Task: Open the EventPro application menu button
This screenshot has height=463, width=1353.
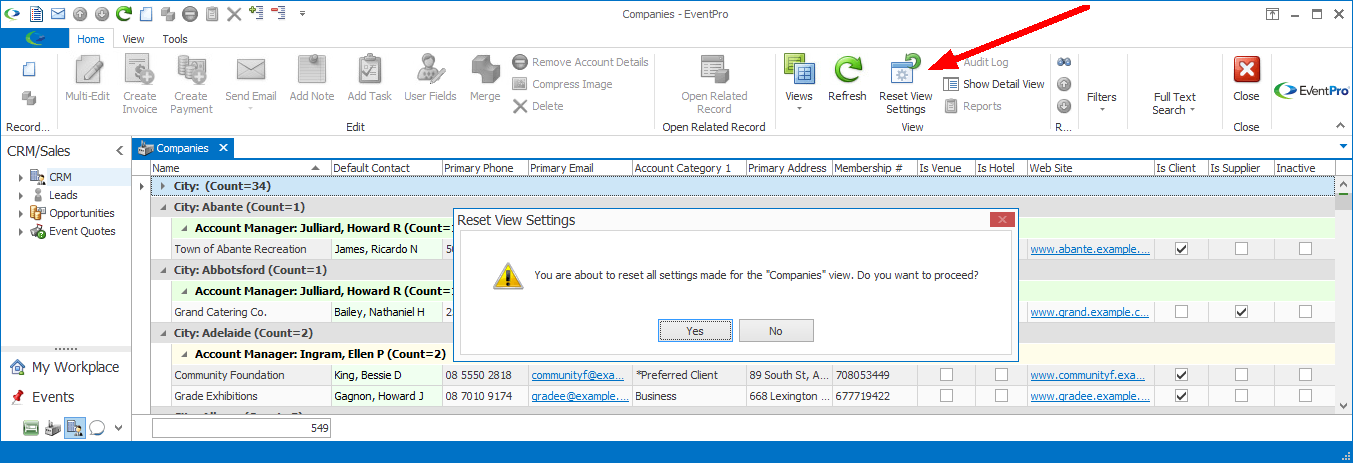Action: 34,39
